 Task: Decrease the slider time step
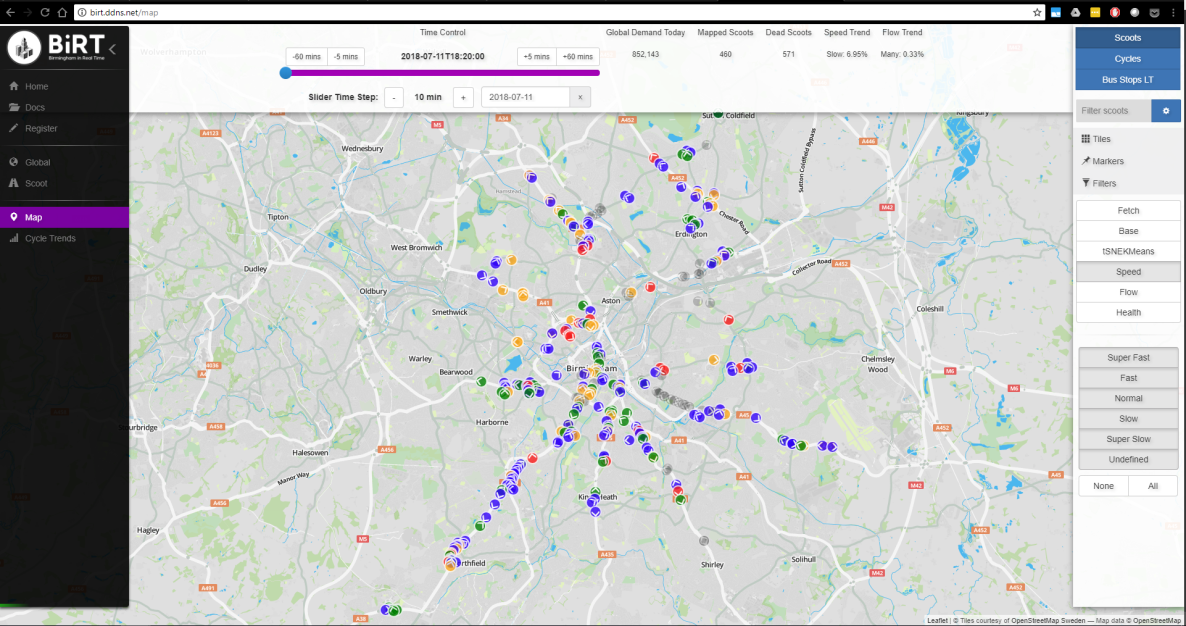[393, 98]
